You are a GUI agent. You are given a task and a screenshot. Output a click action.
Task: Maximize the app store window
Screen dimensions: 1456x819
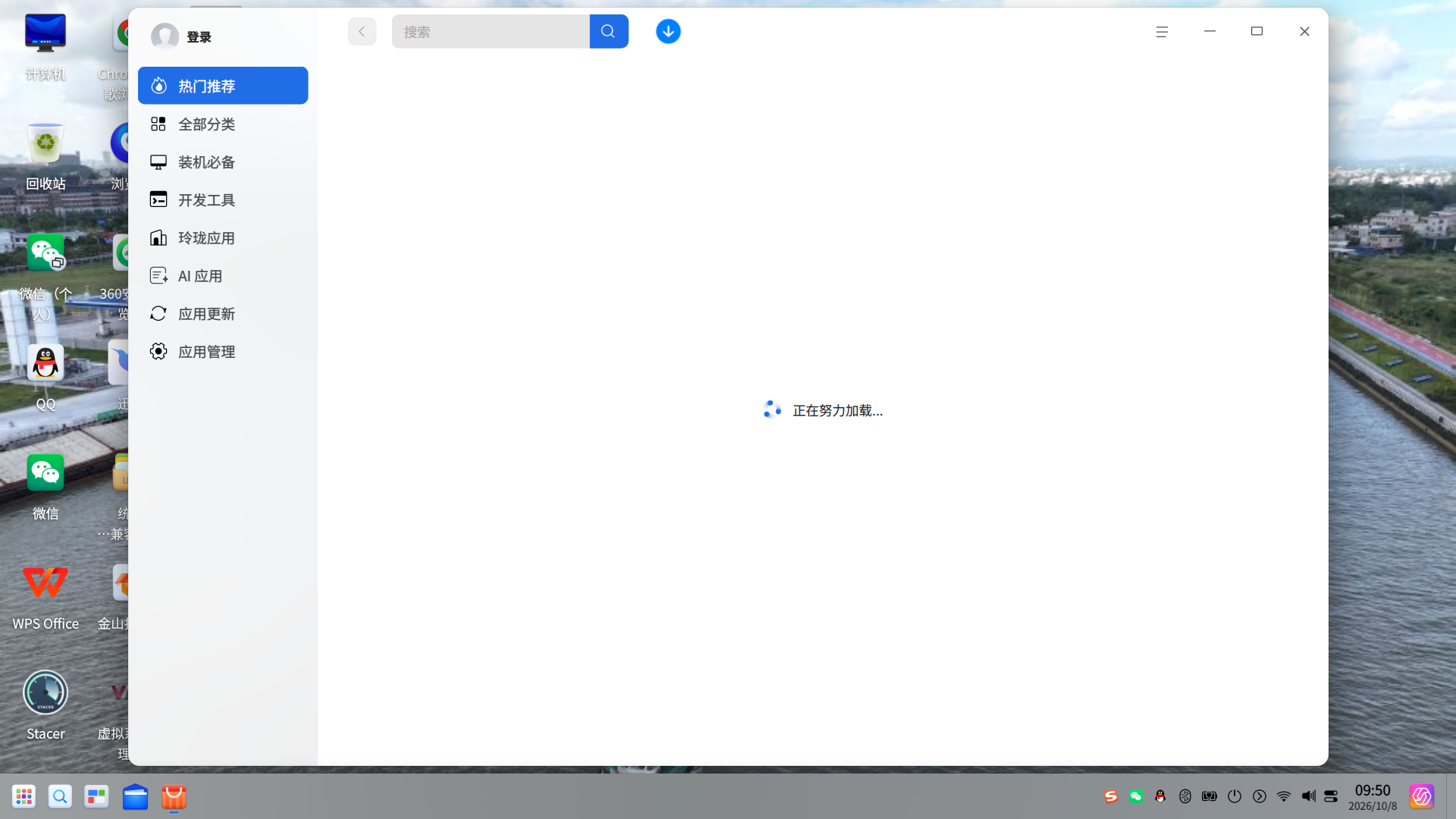click(x=1257, y=31)
